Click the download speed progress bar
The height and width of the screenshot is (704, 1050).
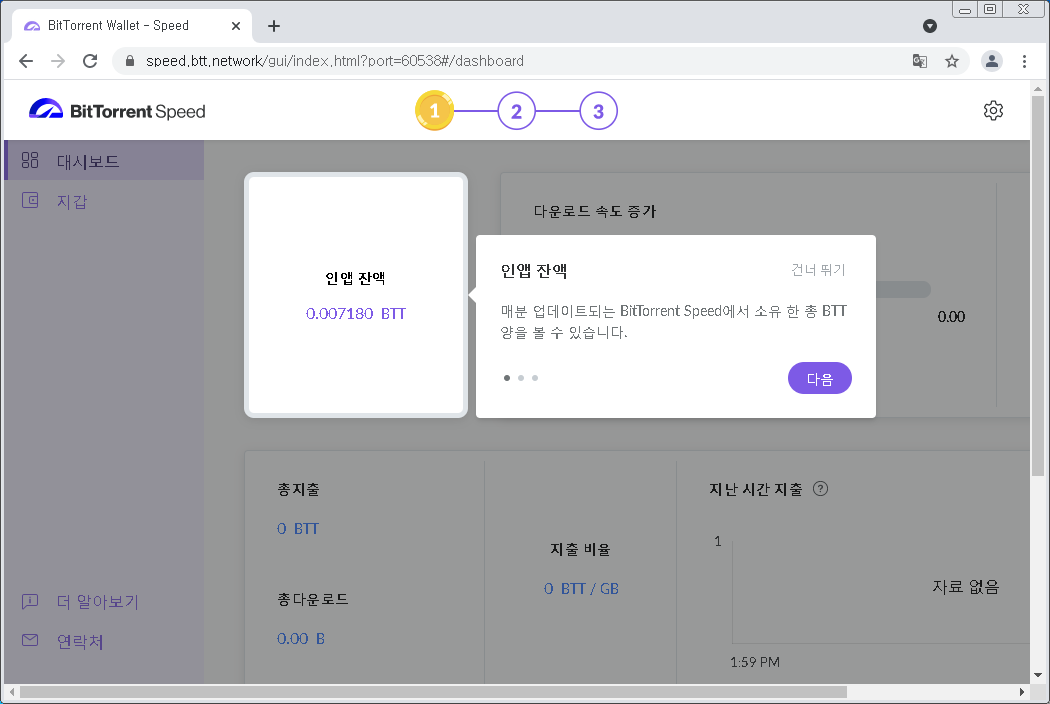tap(903, 289)
